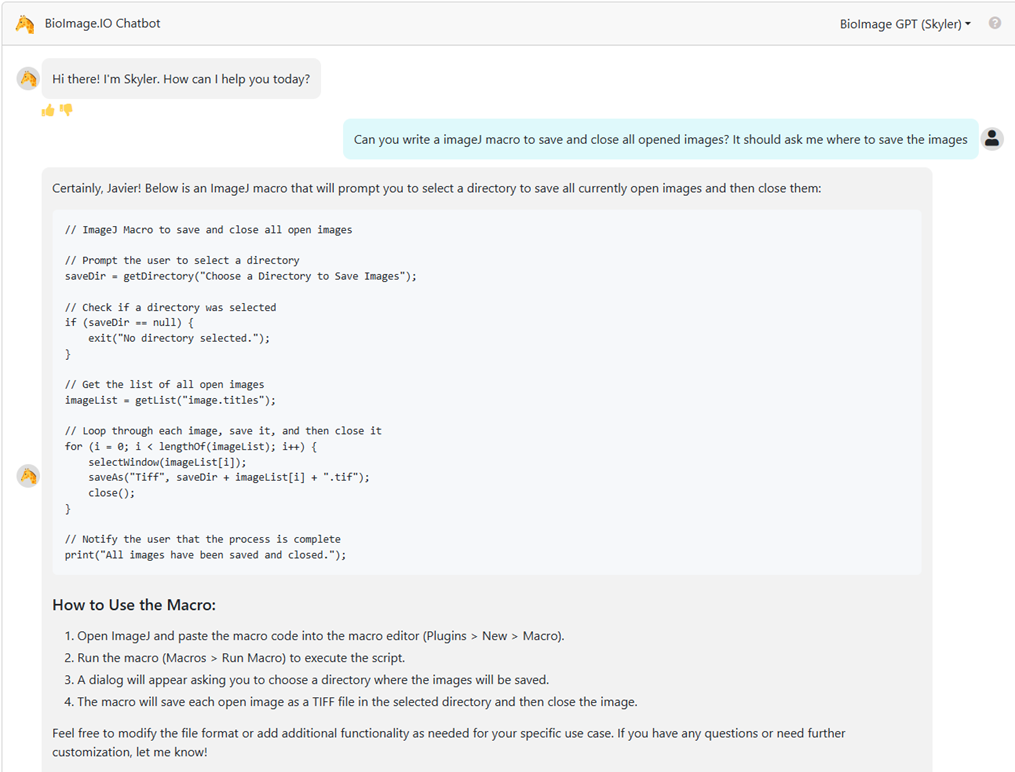
Task: Give thumbs down to Skyler's greeting
Action: [66, 110]
